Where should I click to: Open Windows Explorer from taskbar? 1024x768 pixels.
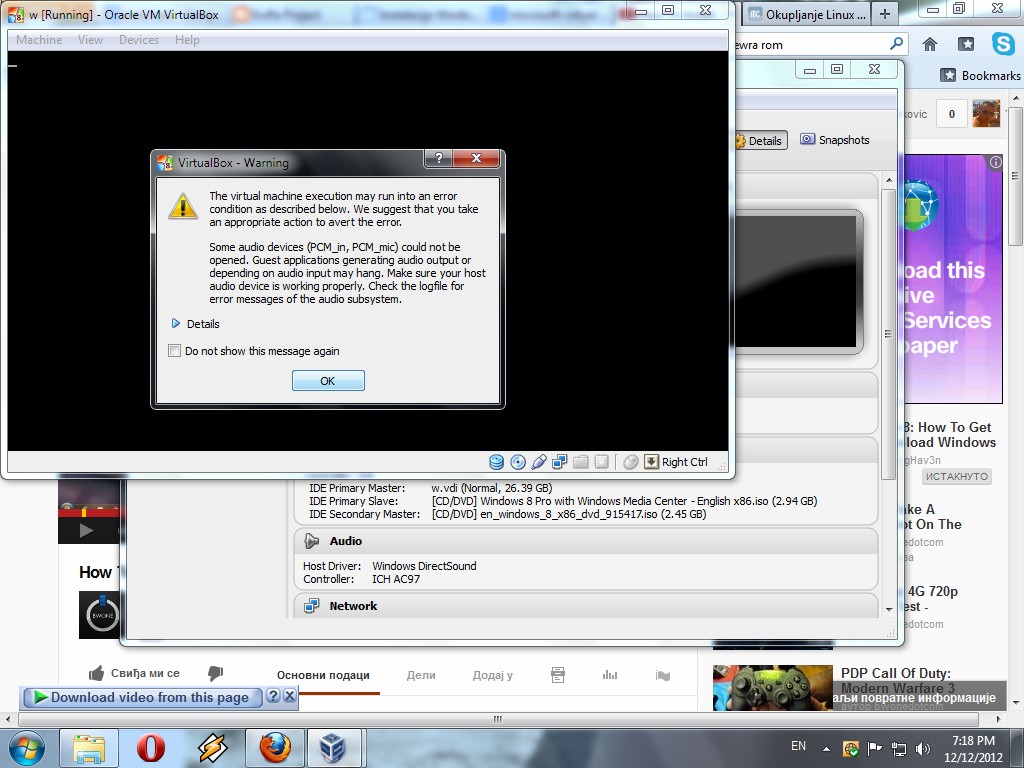(89, 748)
